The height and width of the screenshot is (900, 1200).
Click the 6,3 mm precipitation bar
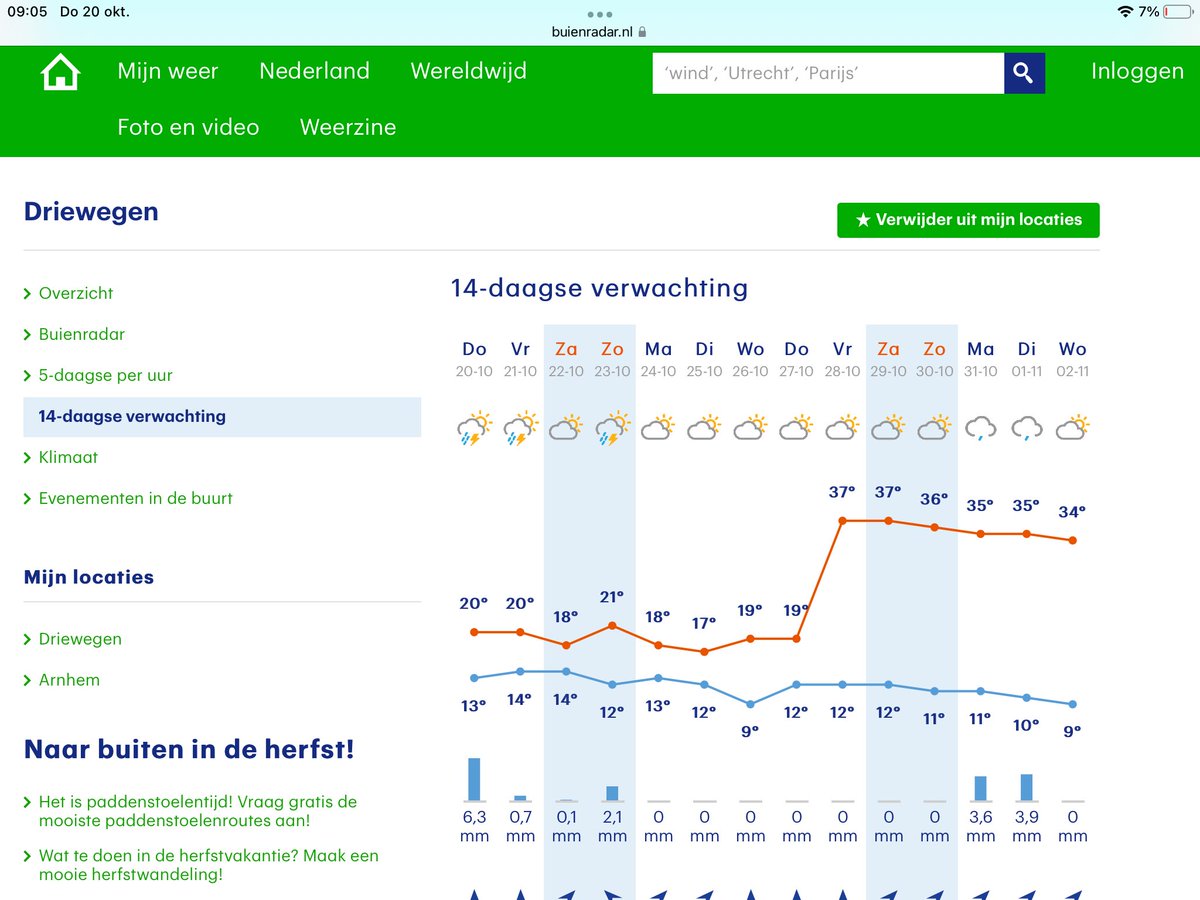pos(473,779)
